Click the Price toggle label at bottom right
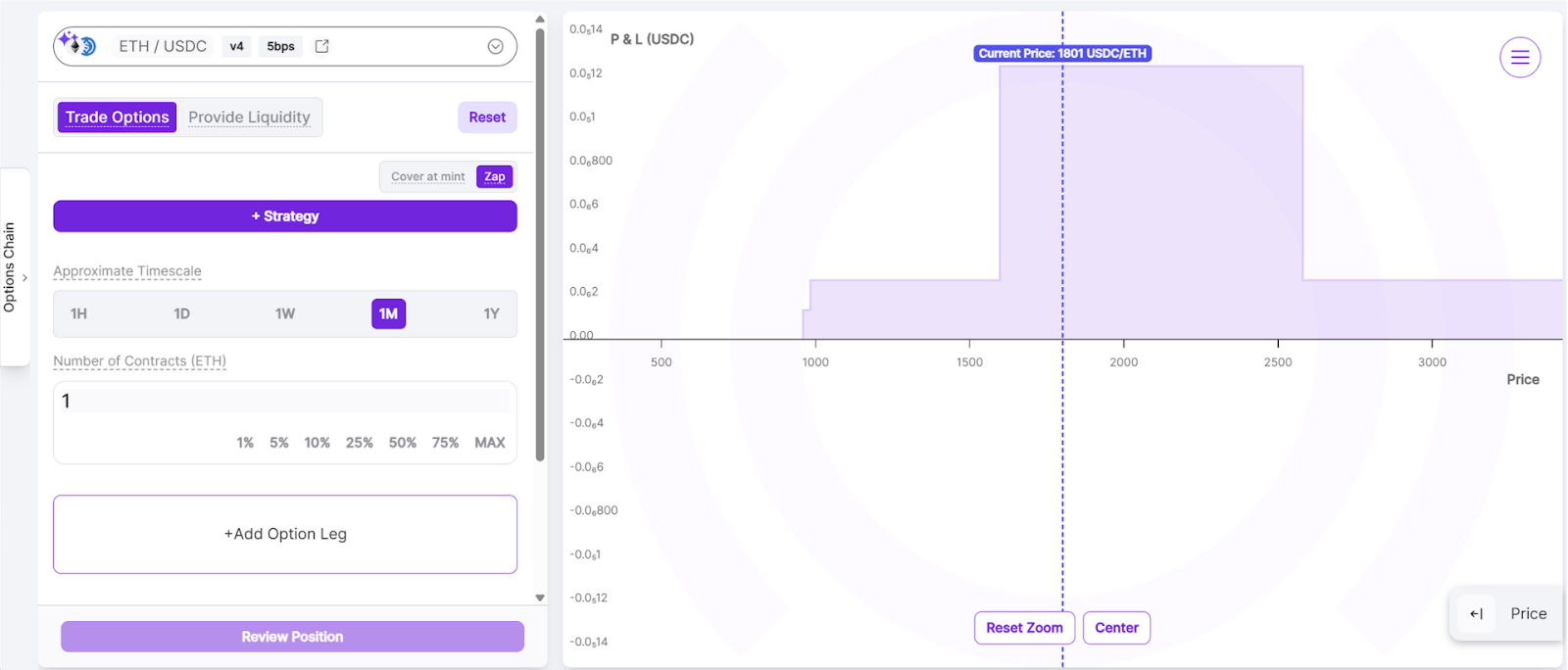 click(x=1529, y=614)
